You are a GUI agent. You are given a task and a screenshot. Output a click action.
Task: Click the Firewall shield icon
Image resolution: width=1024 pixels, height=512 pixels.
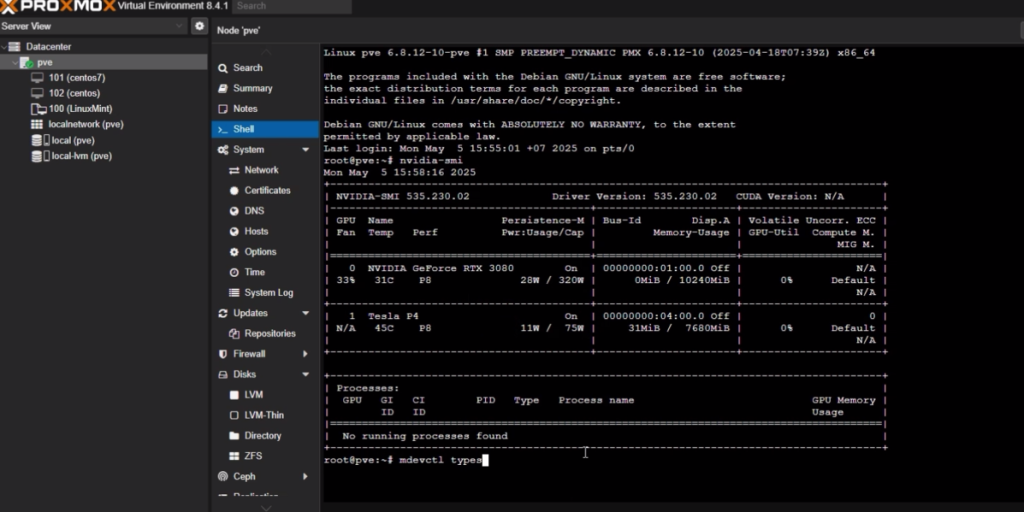(x=223, y=354)
